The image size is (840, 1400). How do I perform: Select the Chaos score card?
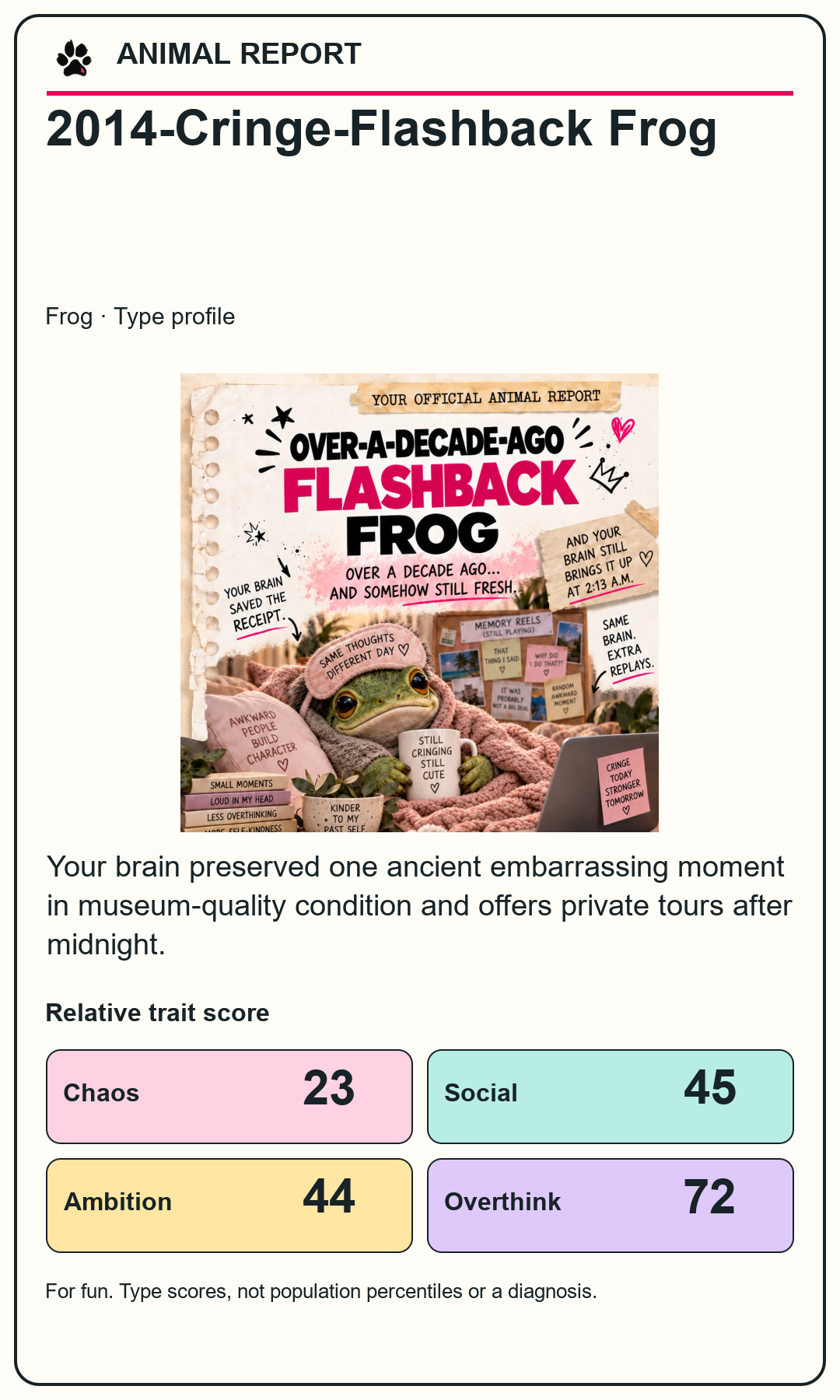pos(229,1097)
